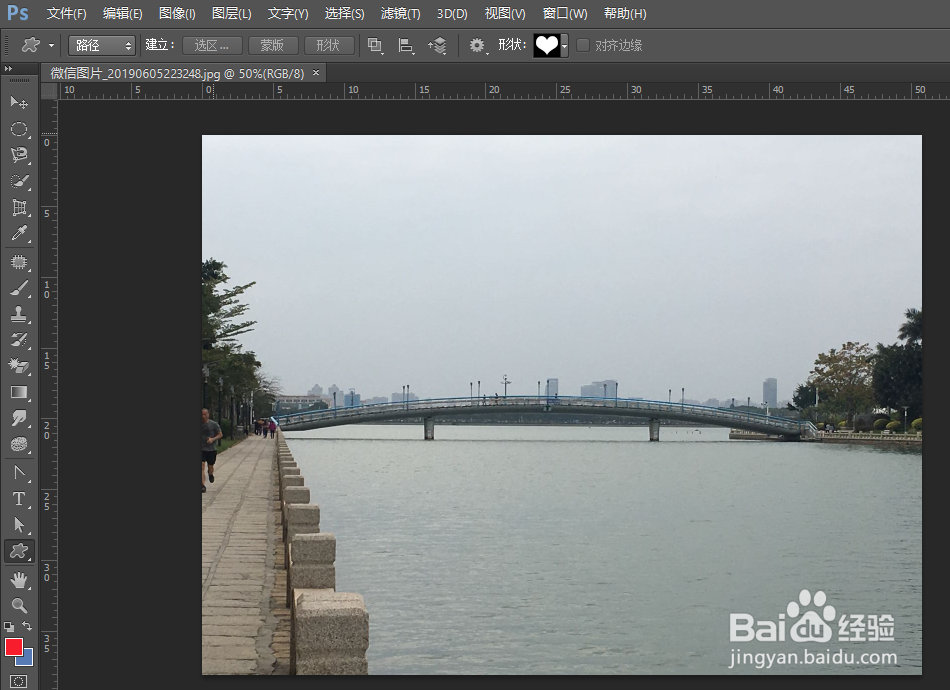Open the 视图(V) menu
This screenshot has width=950, height=690.
tap(505, 13)
